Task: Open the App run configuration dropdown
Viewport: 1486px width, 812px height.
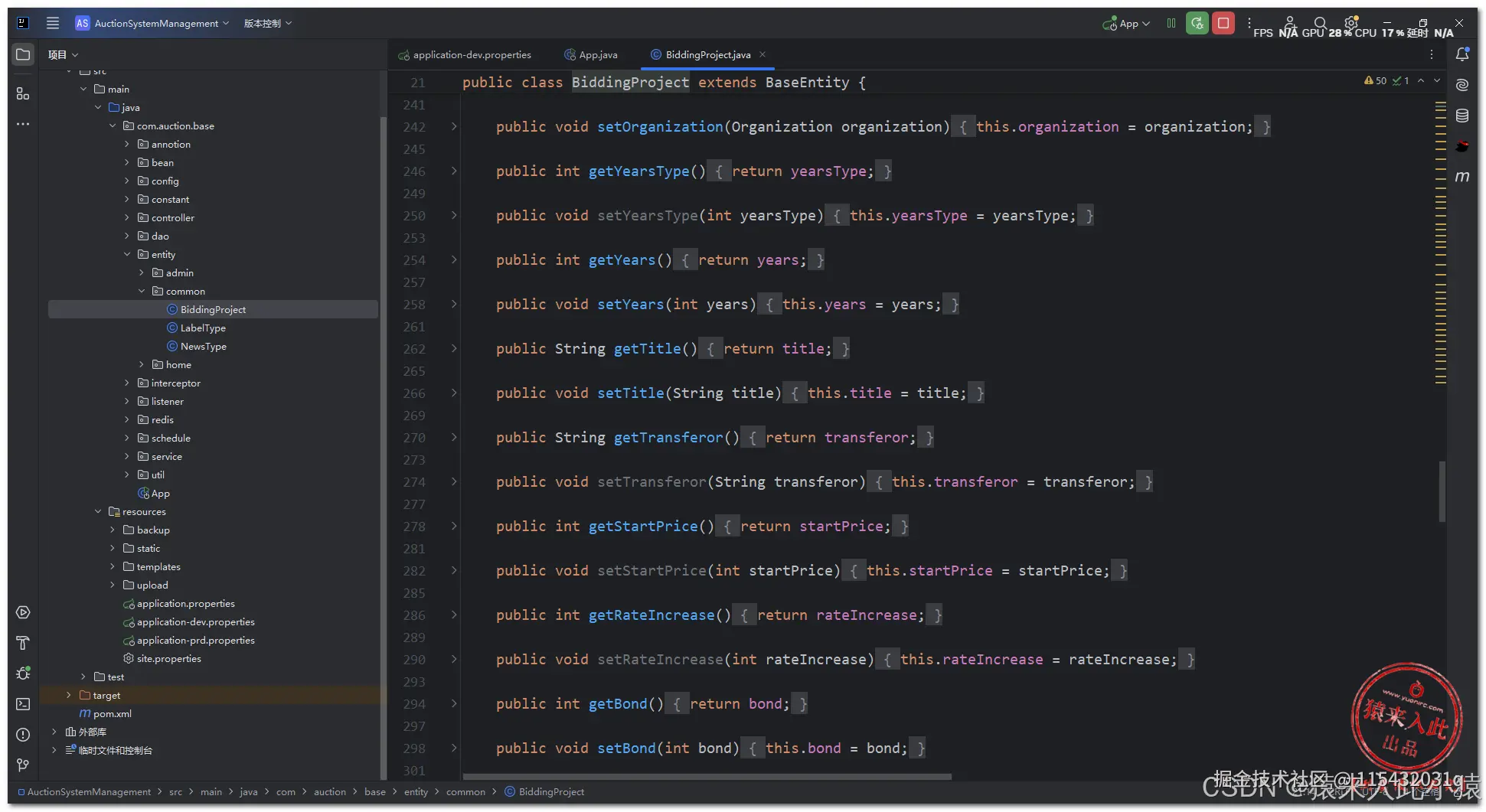Action: [1126, 24]
